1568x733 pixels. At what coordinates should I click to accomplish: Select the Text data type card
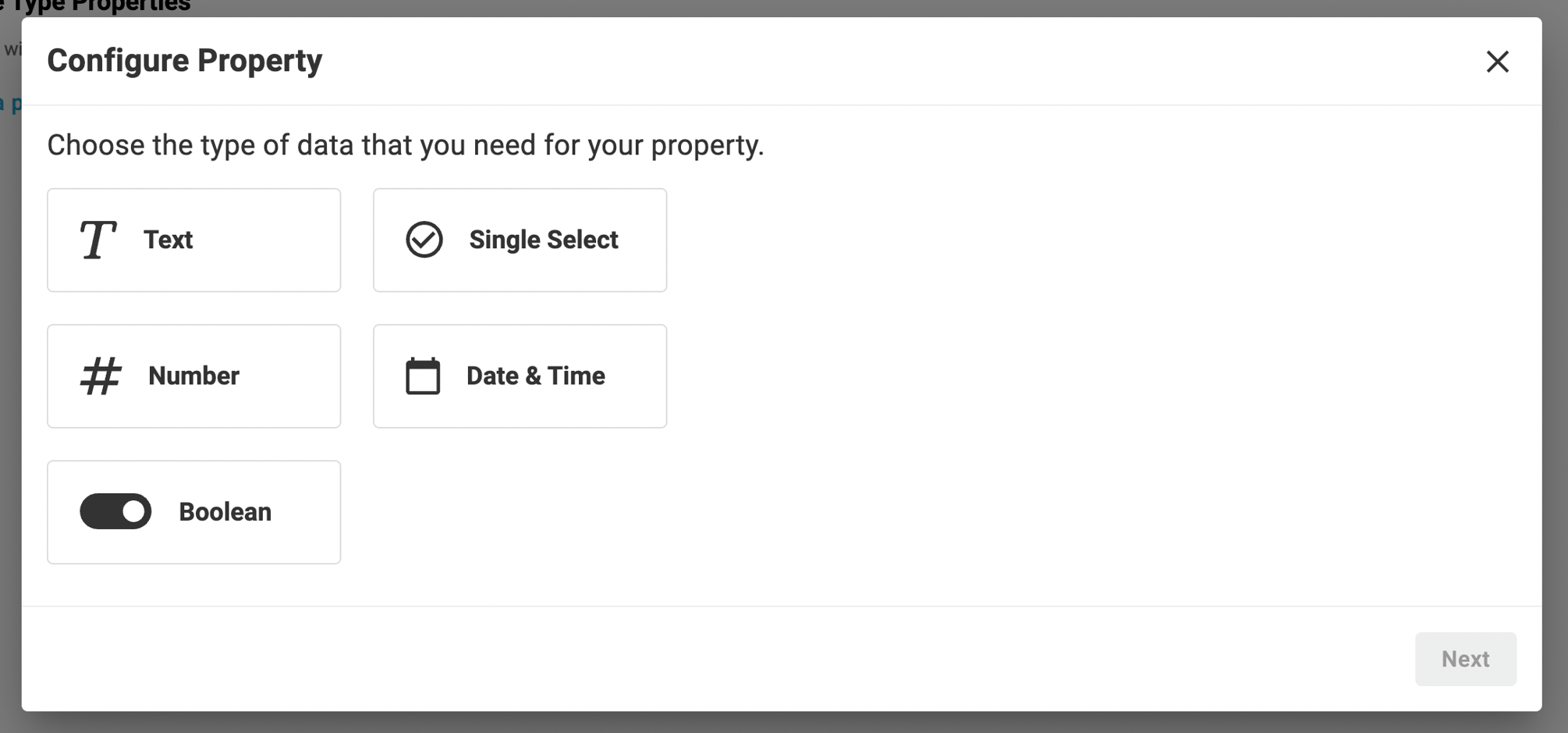point(193,240)
